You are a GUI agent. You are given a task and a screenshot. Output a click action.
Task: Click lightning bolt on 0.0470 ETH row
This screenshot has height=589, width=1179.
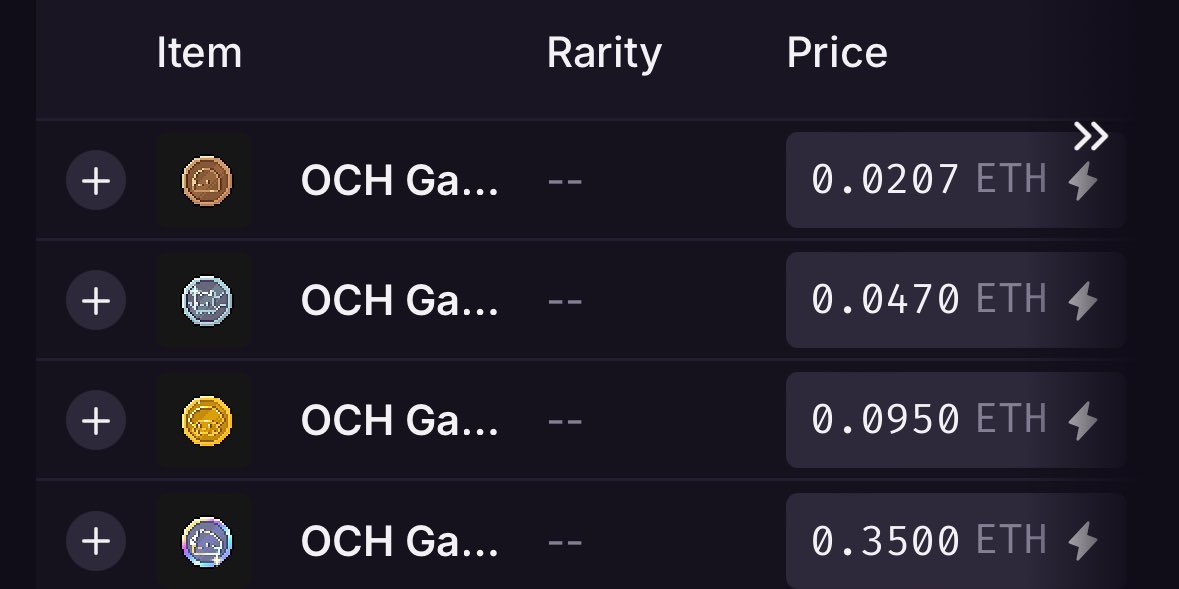pyautogui.click(x=1083, y=300)
